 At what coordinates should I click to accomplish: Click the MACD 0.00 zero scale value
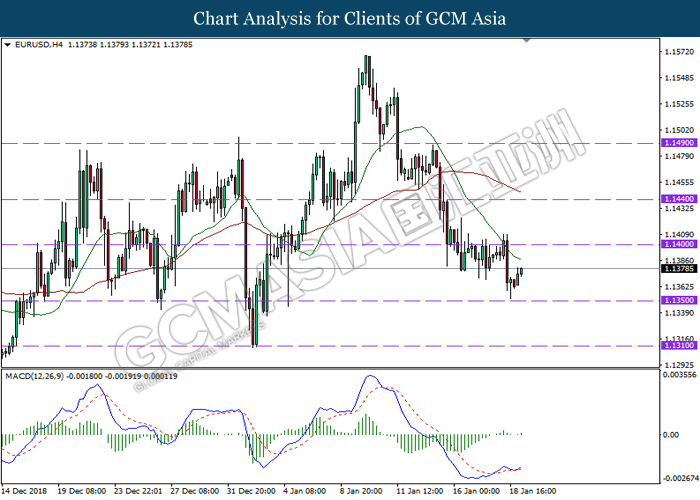tap(671, 435)
